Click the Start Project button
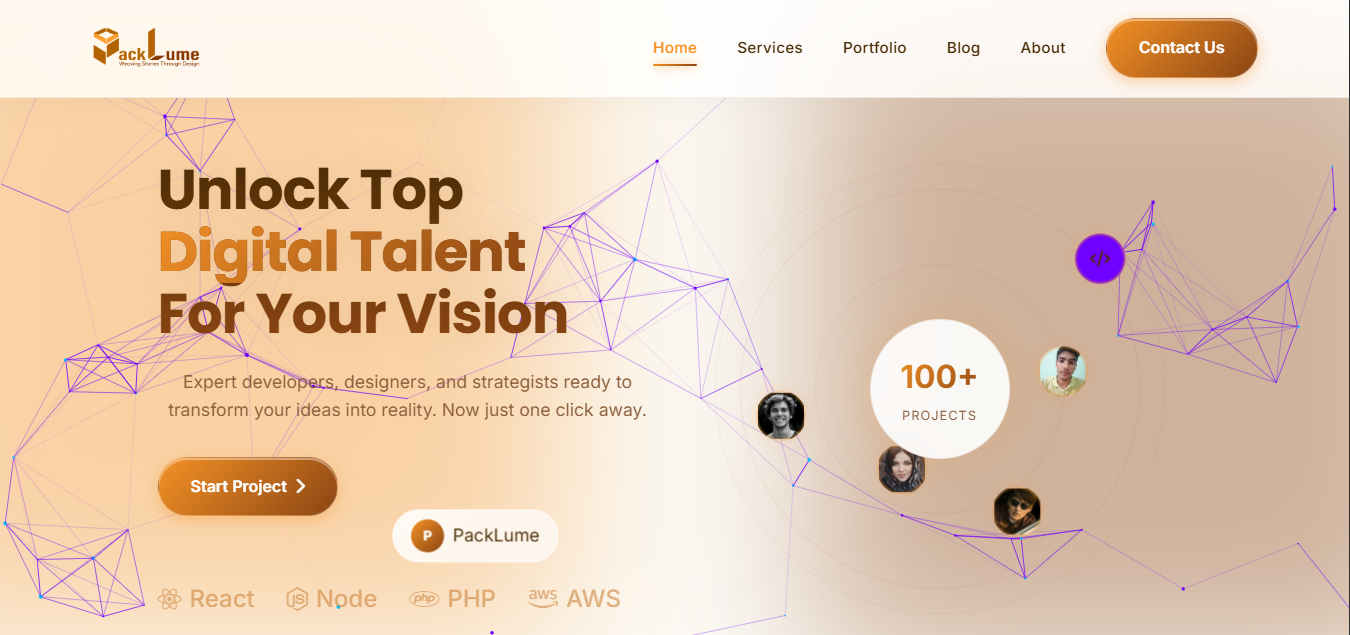The width and height of the screenshot is (1350, 635). pyautogui.click(x=248, y=487)
